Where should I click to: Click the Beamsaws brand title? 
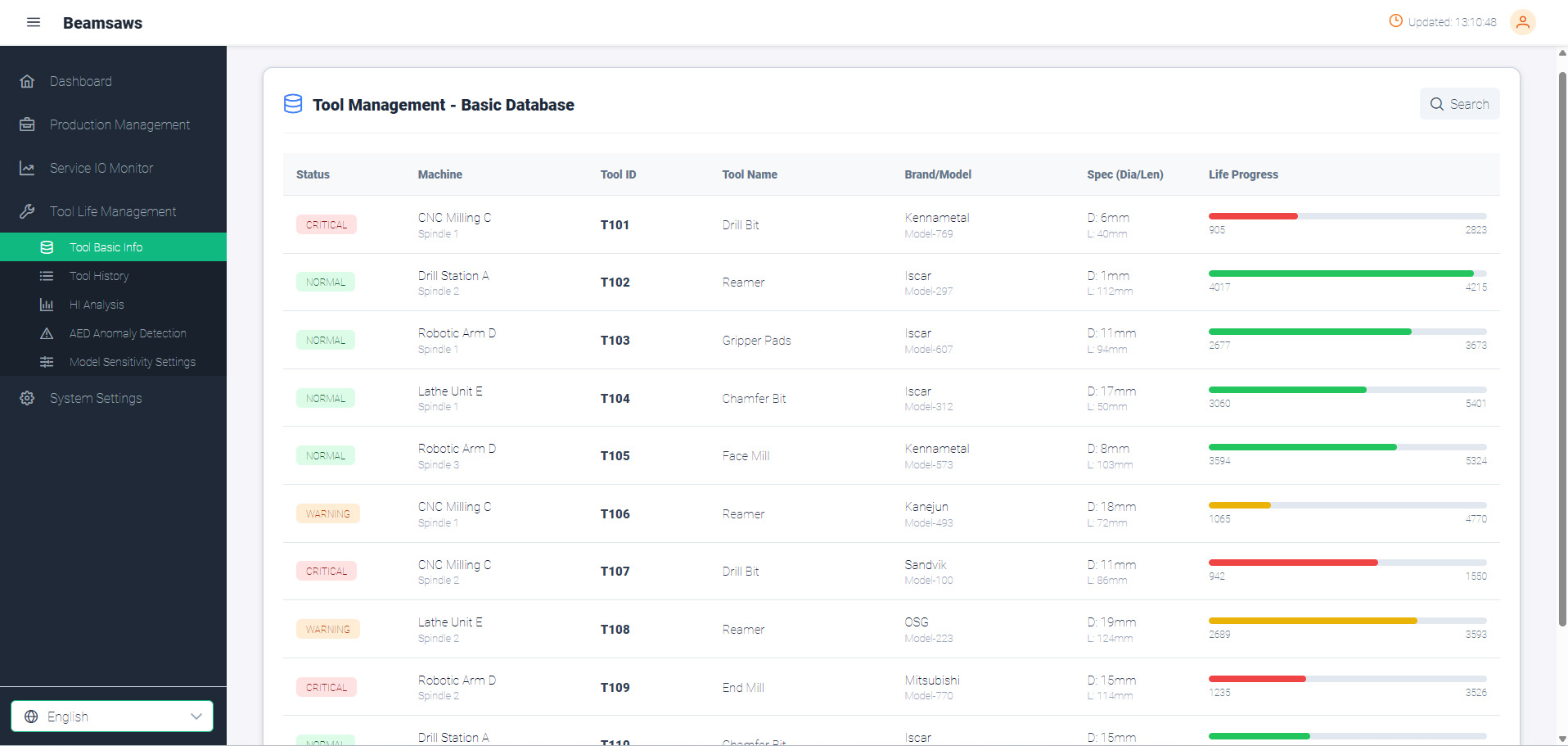coord(102,23)
